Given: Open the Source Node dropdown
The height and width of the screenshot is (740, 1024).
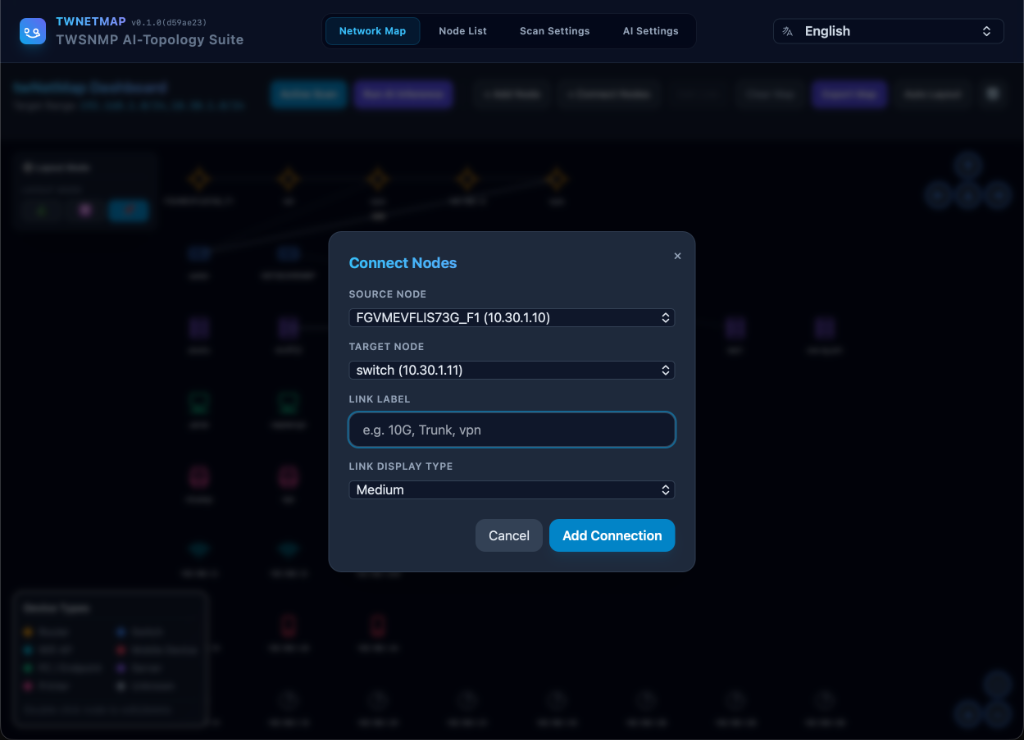Looking at the screenshot, I should 511,317.
